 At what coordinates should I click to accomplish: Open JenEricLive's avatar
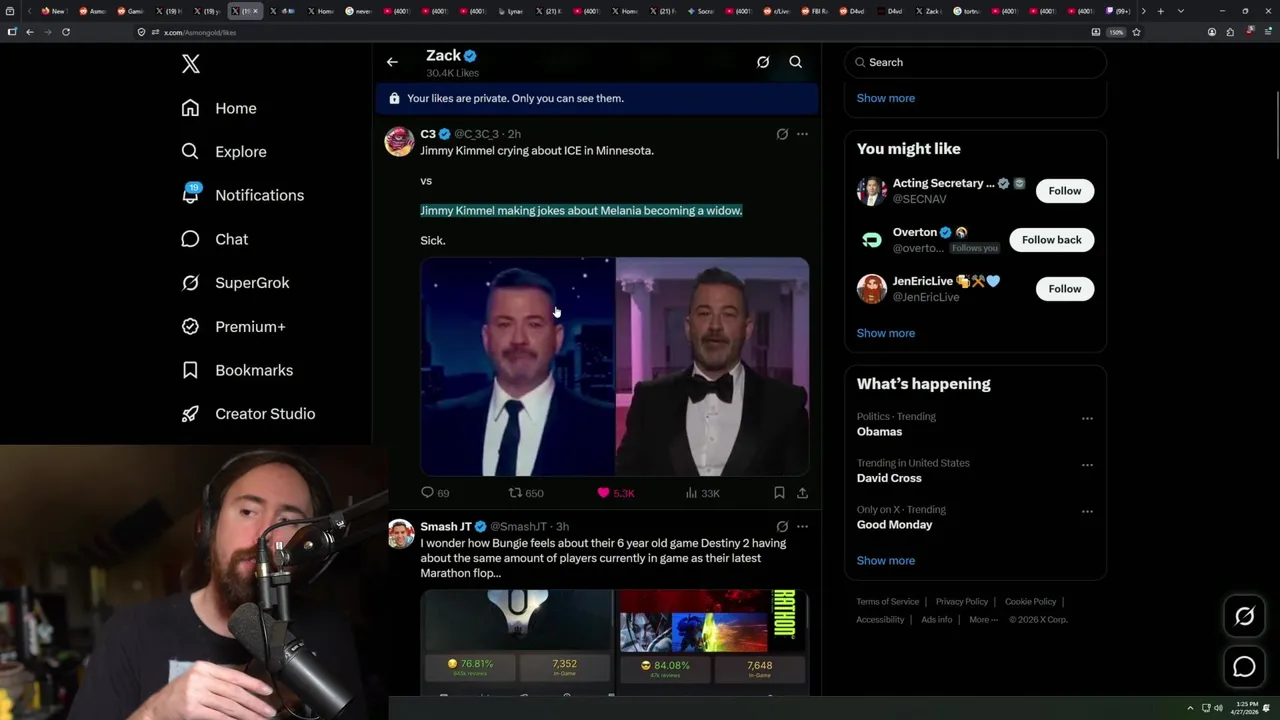(872, 289)
